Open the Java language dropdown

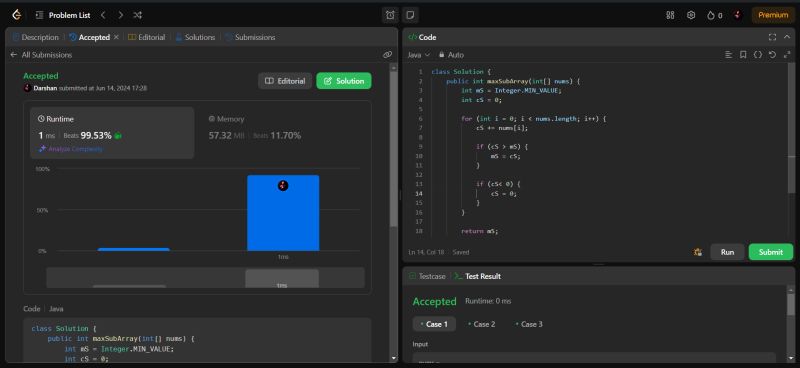(418, 55)
